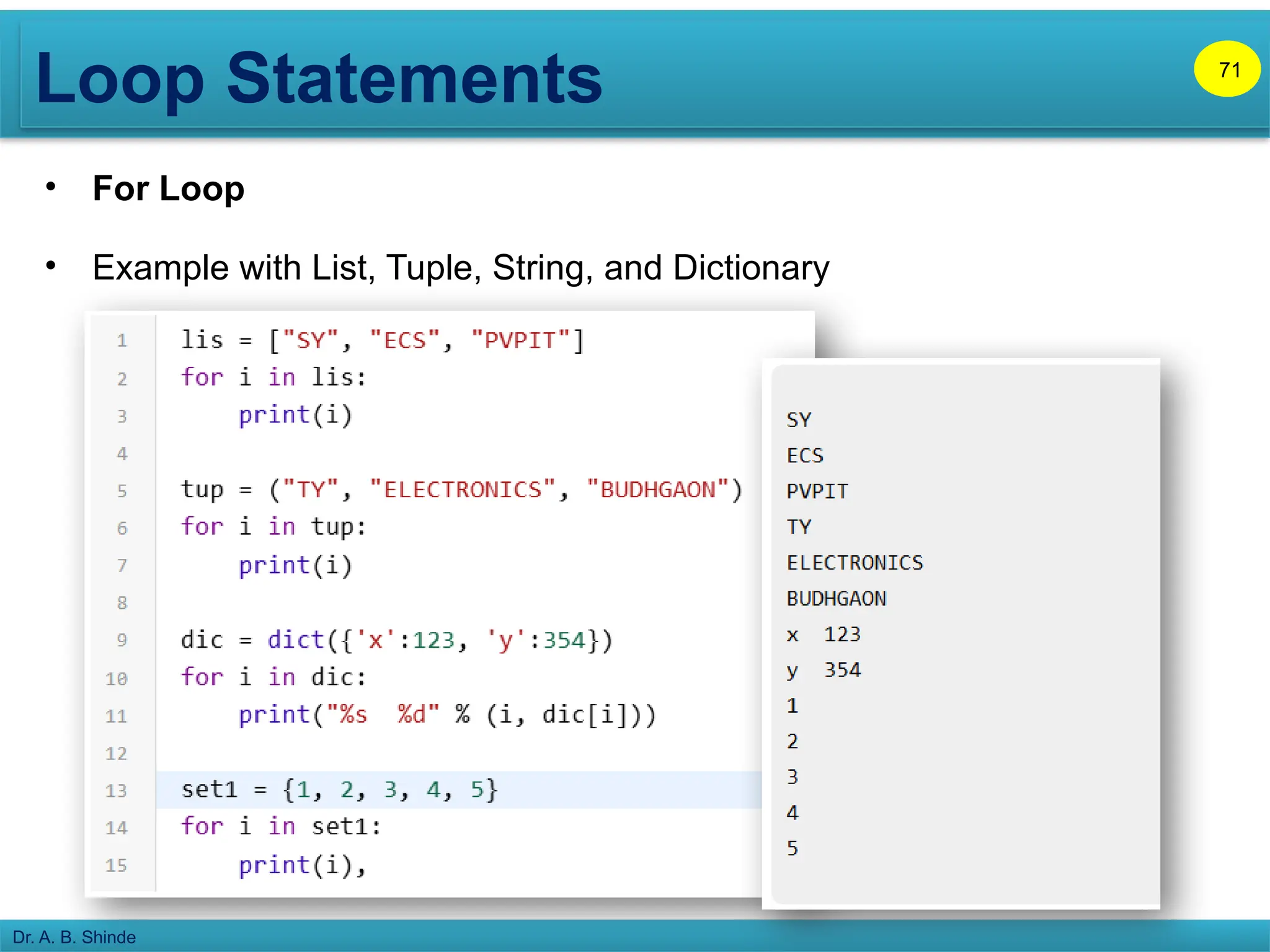Click output value "5" at bottom of output
Image resolution: width=1270 pixels, height=952 pixels.
pyautogui.click(x=793, y=848)
